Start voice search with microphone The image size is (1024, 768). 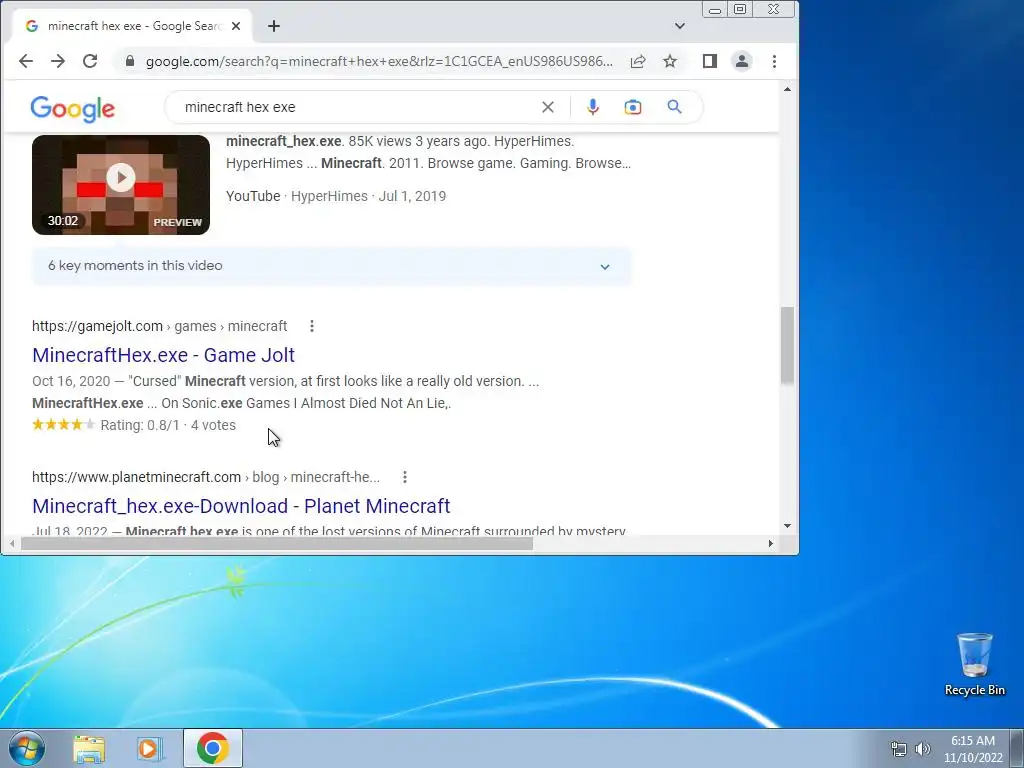coord(593,107)
